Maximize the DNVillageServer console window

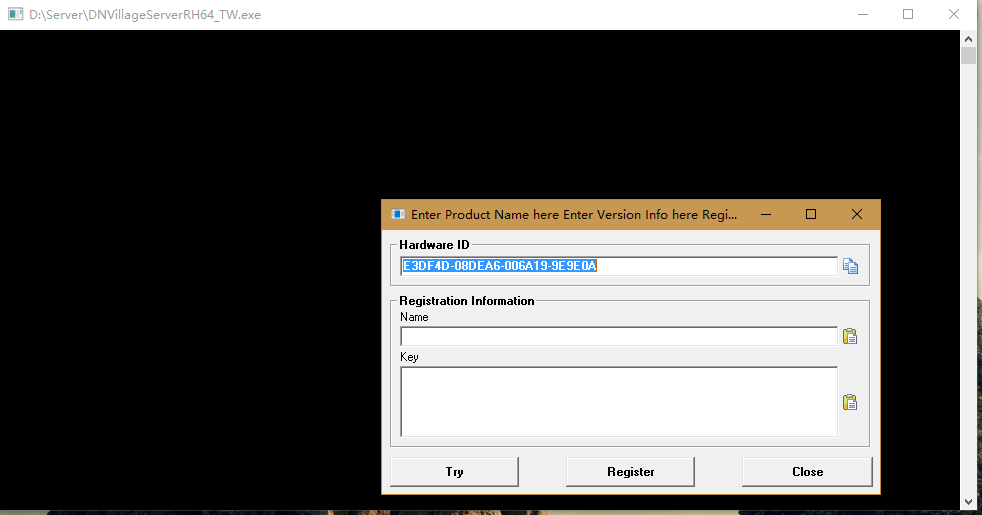[908, 14]
